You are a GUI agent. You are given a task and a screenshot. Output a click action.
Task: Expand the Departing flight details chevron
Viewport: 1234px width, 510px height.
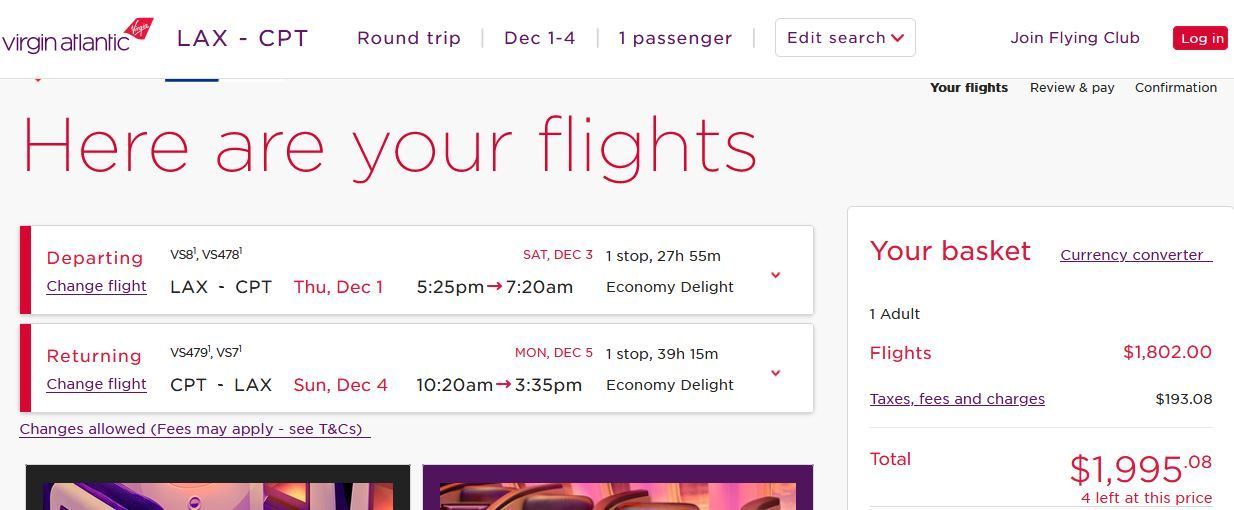775,275
